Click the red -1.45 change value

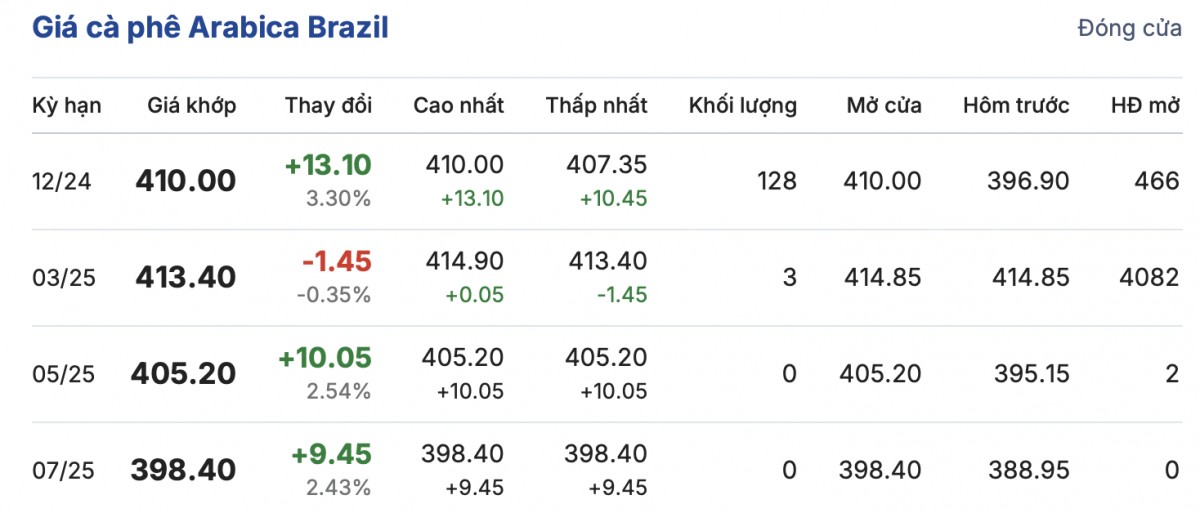336,261
